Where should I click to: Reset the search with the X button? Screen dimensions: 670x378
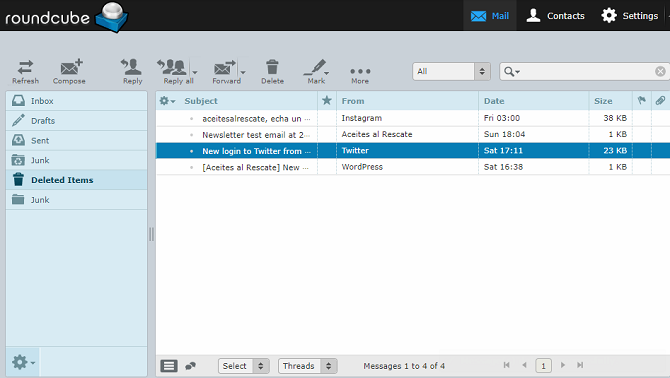pos(660,71)
